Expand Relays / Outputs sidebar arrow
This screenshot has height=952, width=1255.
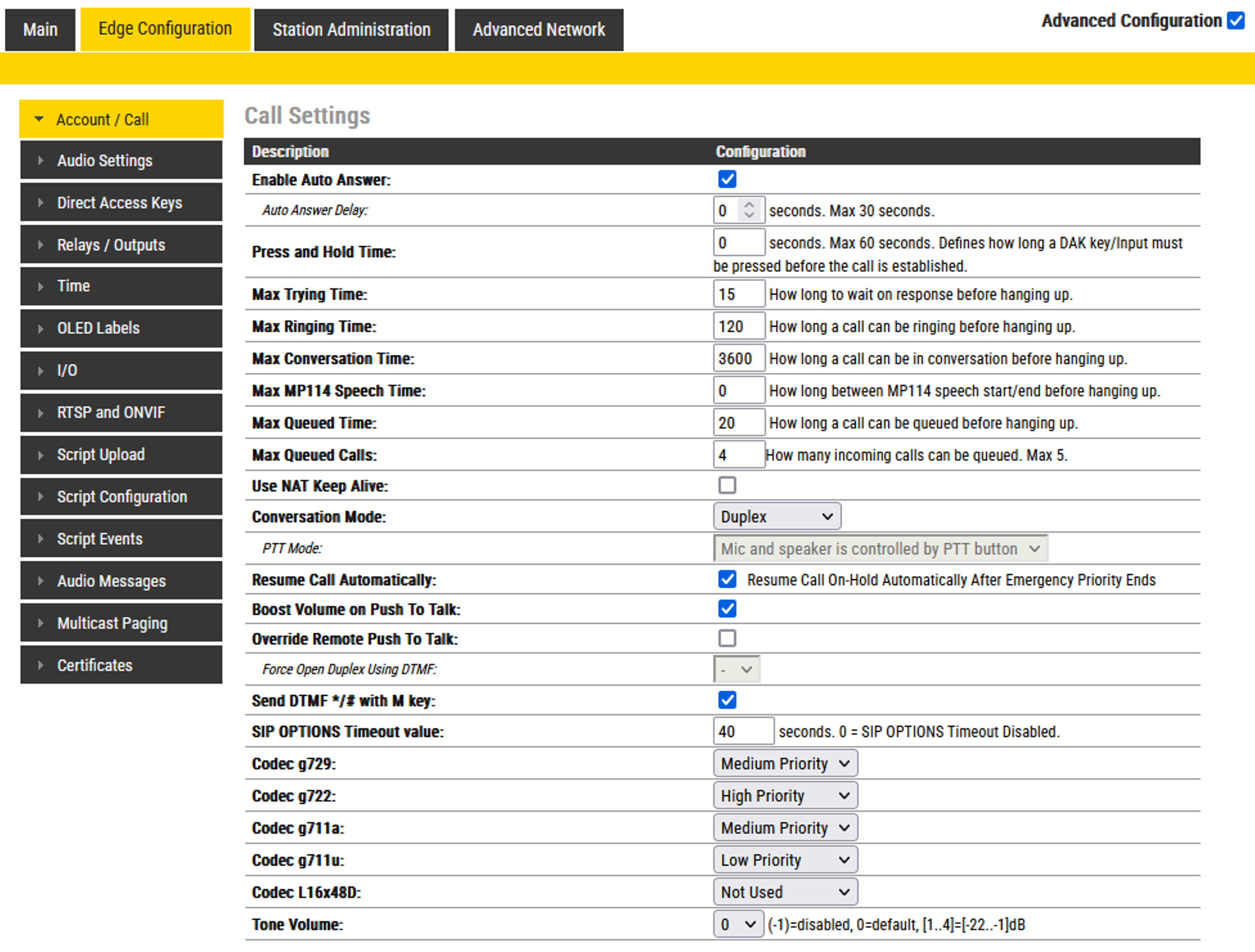(40, 244)
